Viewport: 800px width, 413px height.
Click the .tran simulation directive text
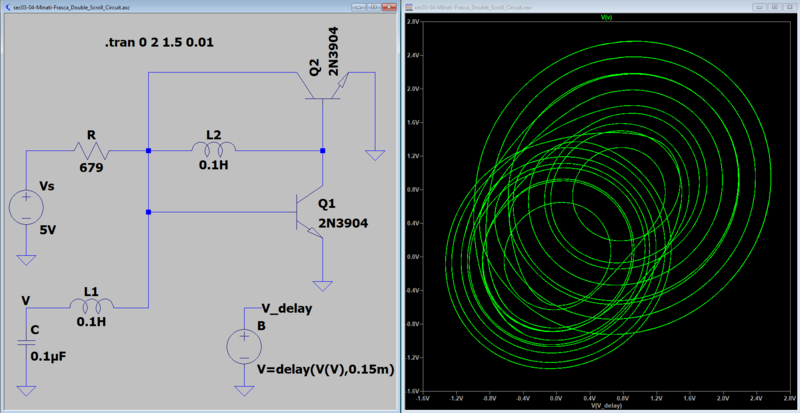click(159, 45)
